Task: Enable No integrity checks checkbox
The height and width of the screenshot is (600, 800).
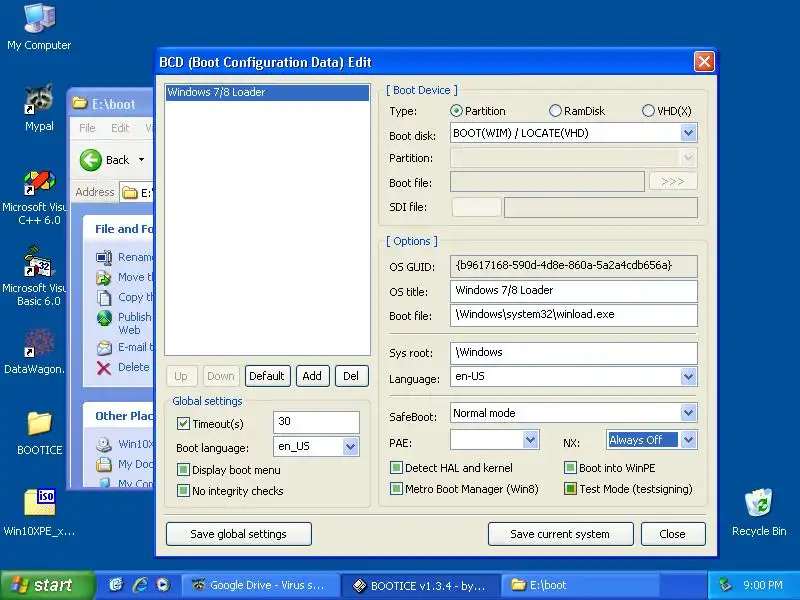Action: click(x=183, y=491)
